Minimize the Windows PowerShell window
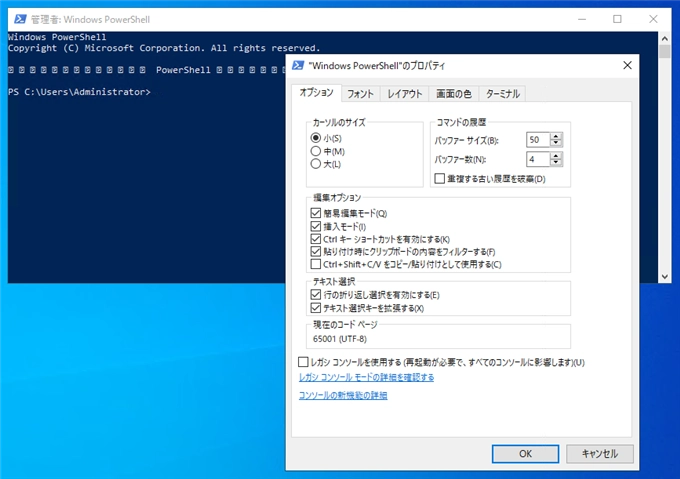This screenshot has width=680, height=479. click(x=582, y=19)
